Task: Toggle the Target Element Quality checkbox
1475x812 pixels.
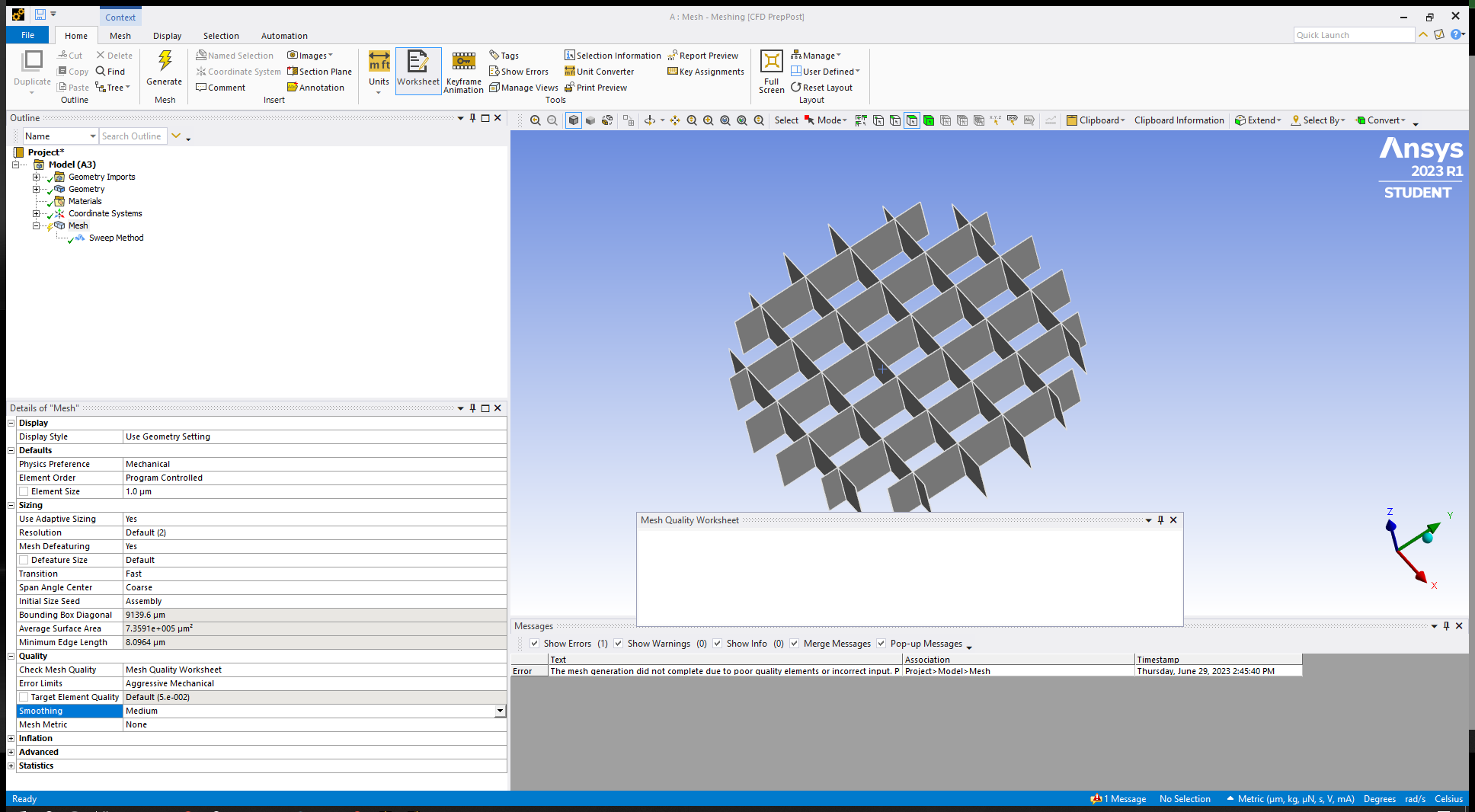Action: pyautogui.click(x=24, y=697)
